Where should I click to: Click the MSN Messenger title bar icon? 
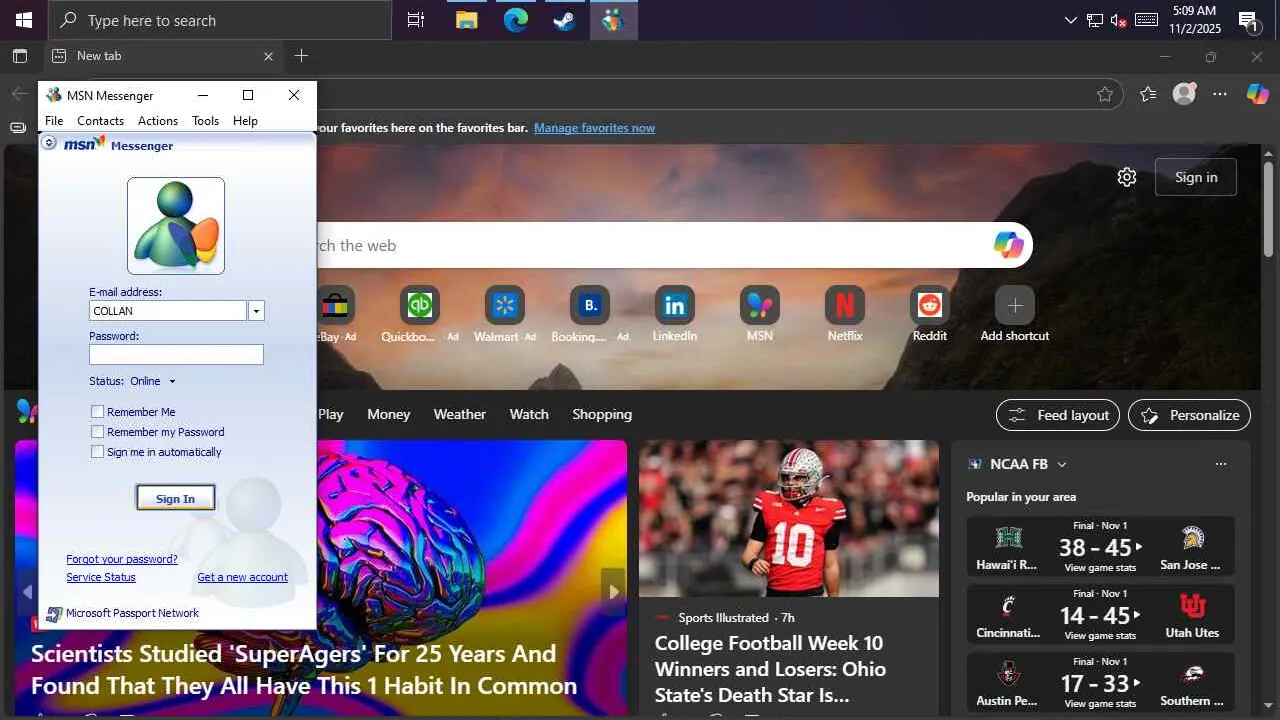point(54,95)
